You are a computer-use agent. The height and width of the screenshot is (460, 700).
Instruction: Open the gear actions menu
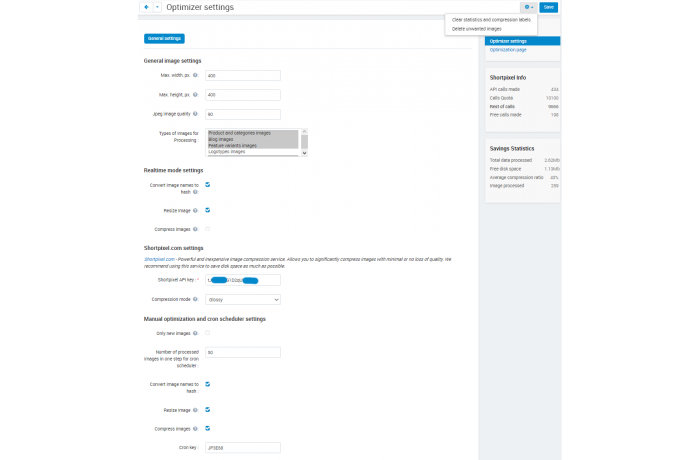click(x=529, y=7)
